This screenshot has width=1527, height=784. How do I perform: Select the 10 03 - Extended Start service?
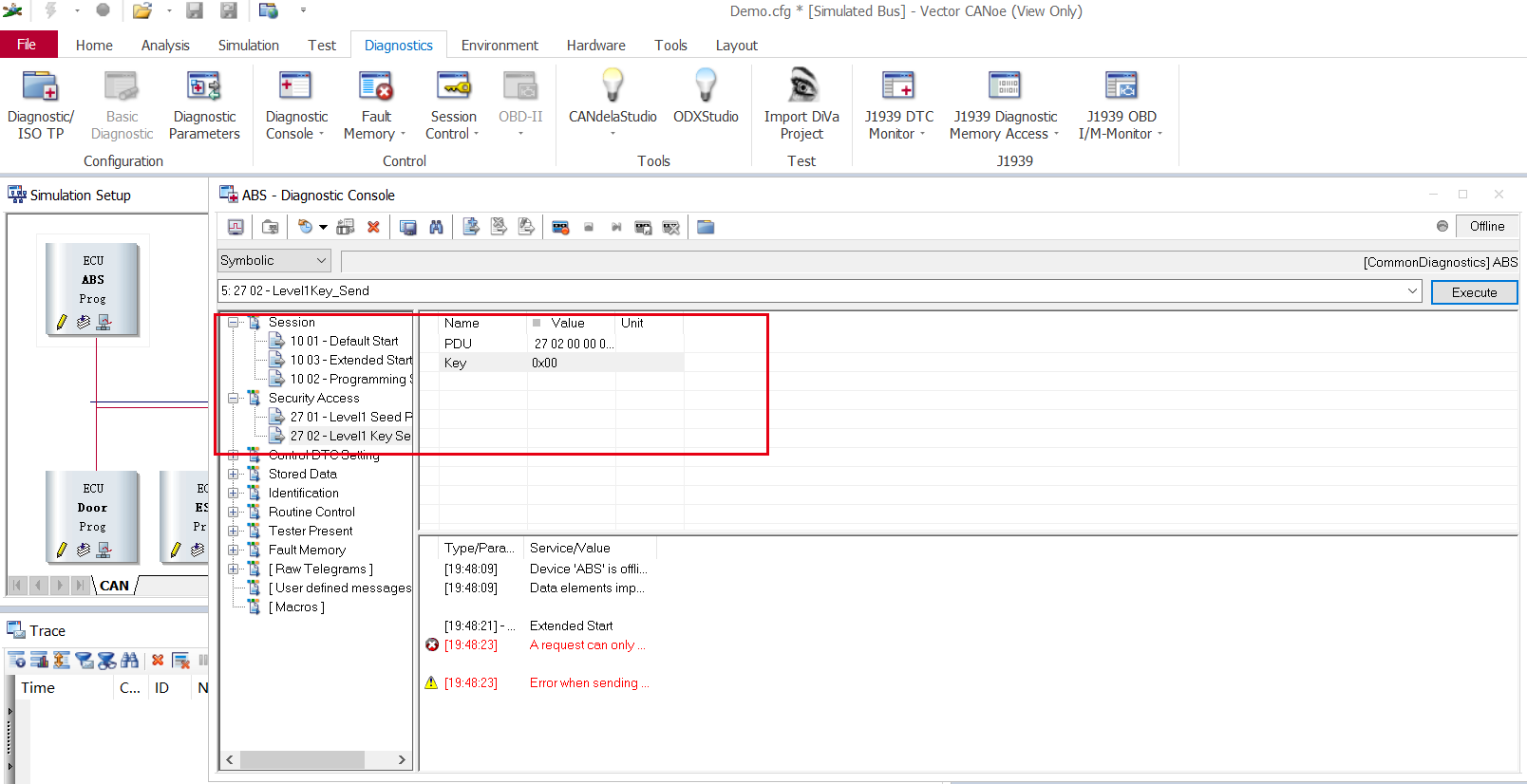[x=351, y=361]
